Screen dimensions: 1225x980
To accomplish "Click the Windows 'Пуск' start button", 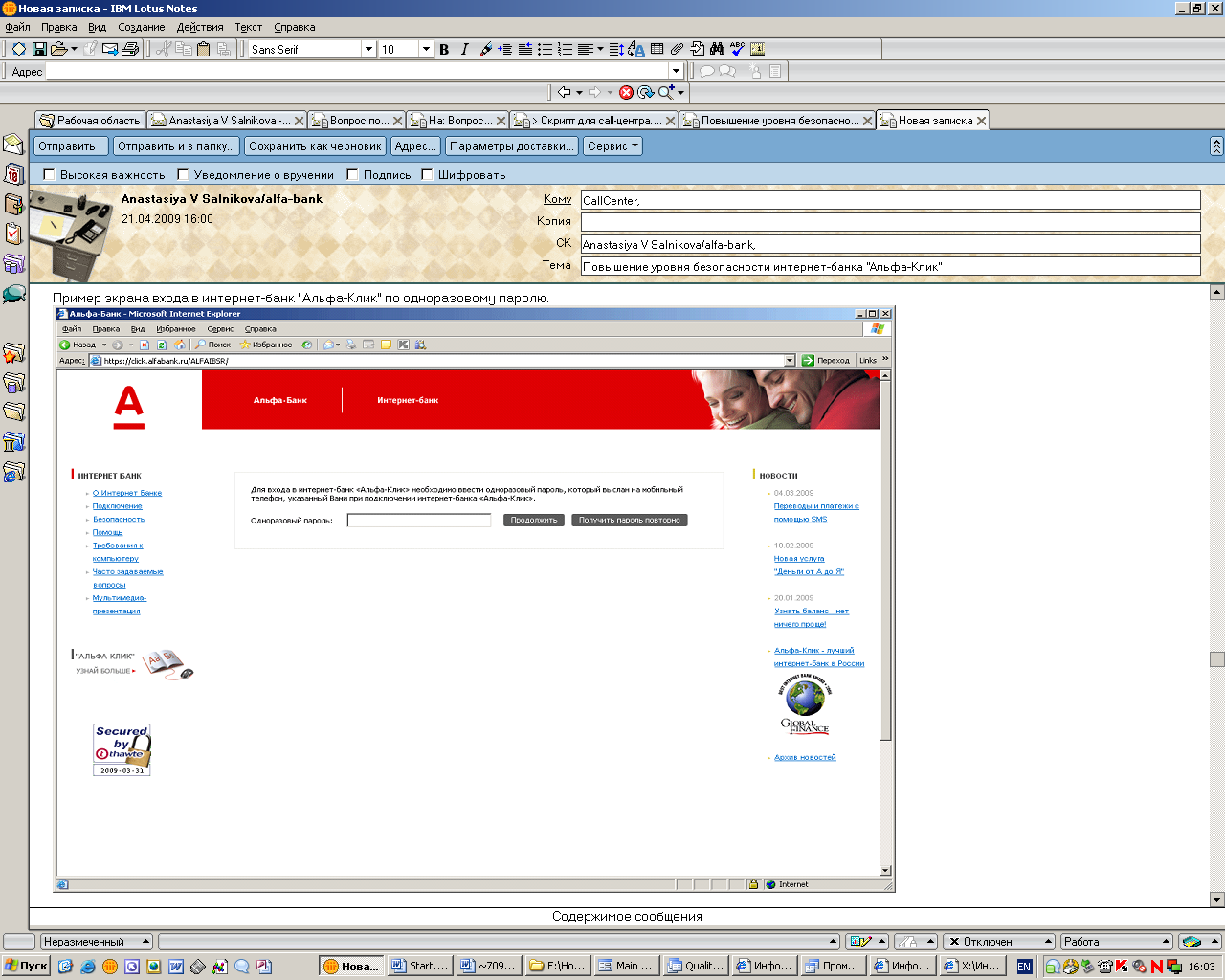I will (x=26, y=966).
